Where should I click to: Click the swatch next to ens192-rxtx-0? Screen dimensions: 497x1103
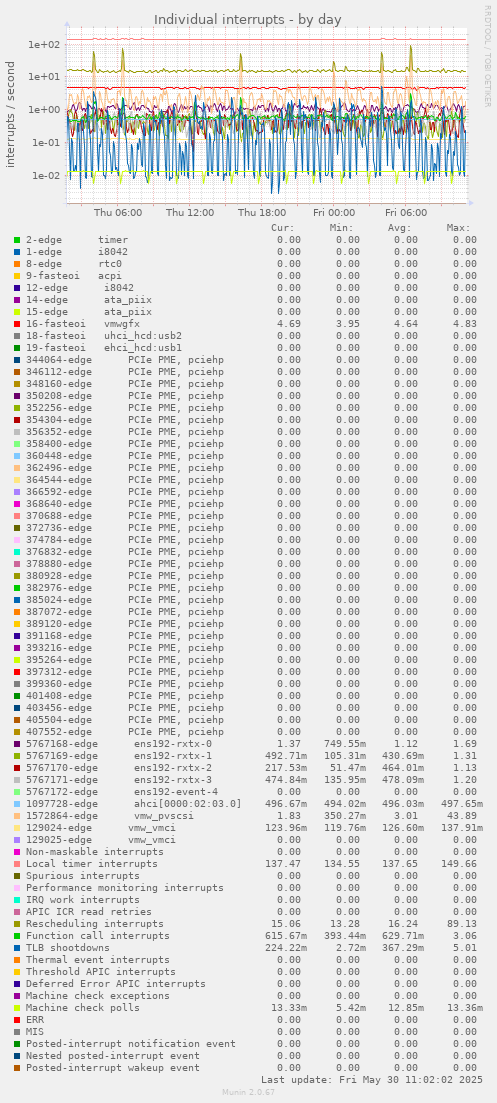click(17, 744)
